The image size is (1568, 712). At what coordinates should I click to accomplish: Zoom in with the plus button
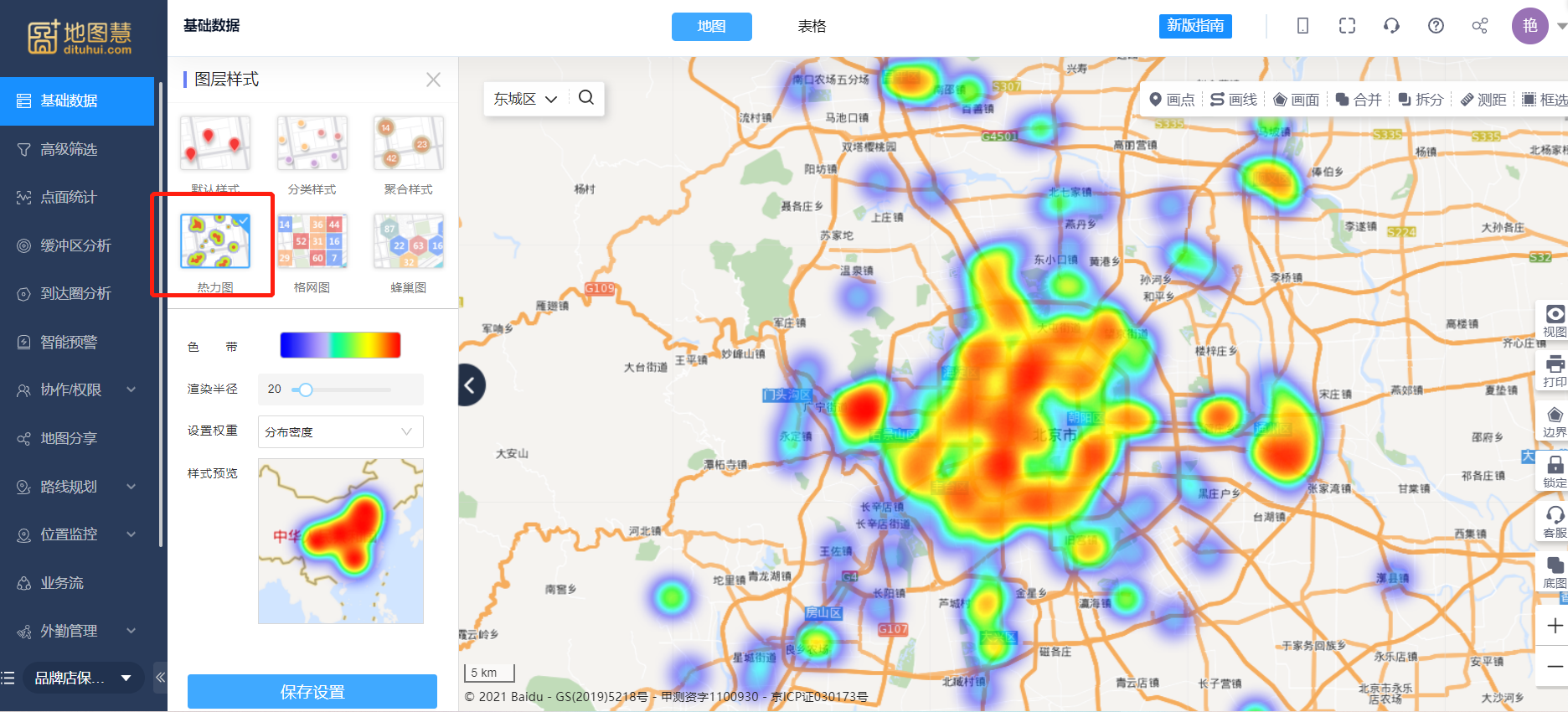1555,626
